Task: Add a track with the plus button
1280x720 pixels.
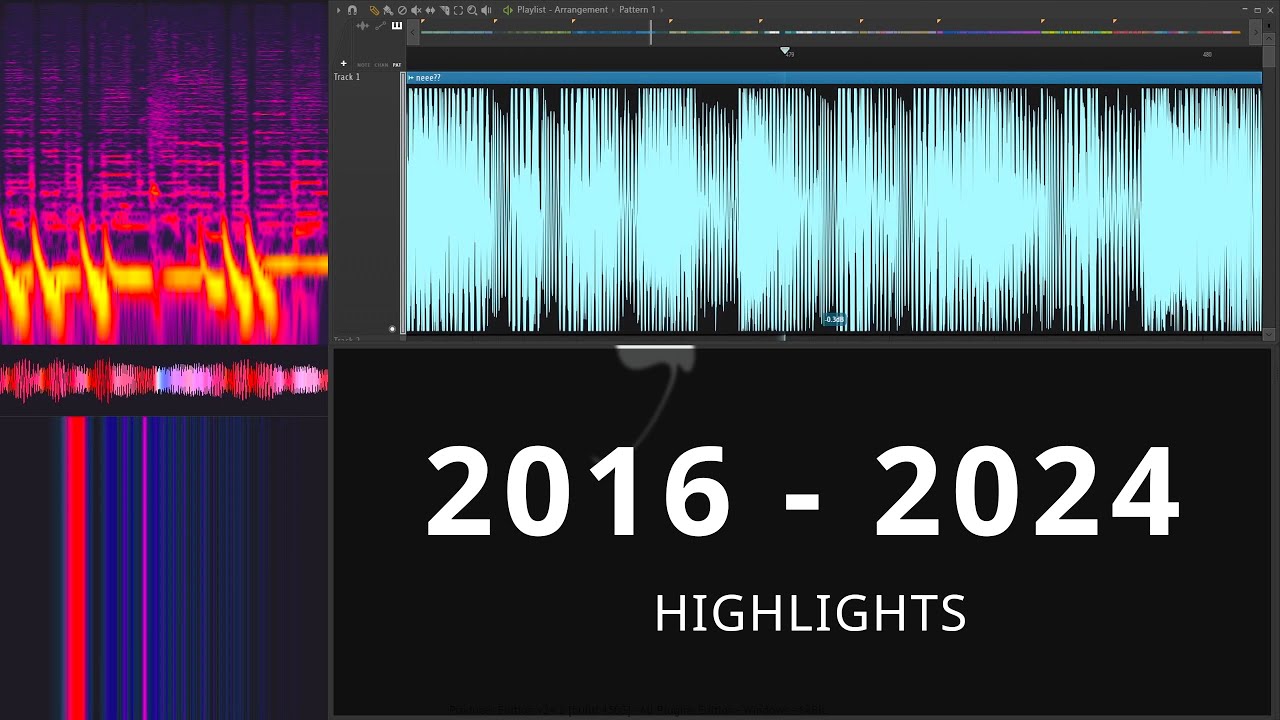Action: point(343,63)
